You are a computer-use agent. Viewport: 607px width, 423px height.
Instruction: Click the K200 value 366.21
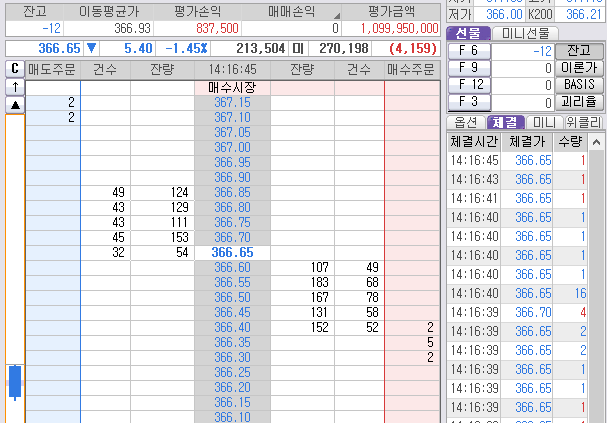(584, 15)
